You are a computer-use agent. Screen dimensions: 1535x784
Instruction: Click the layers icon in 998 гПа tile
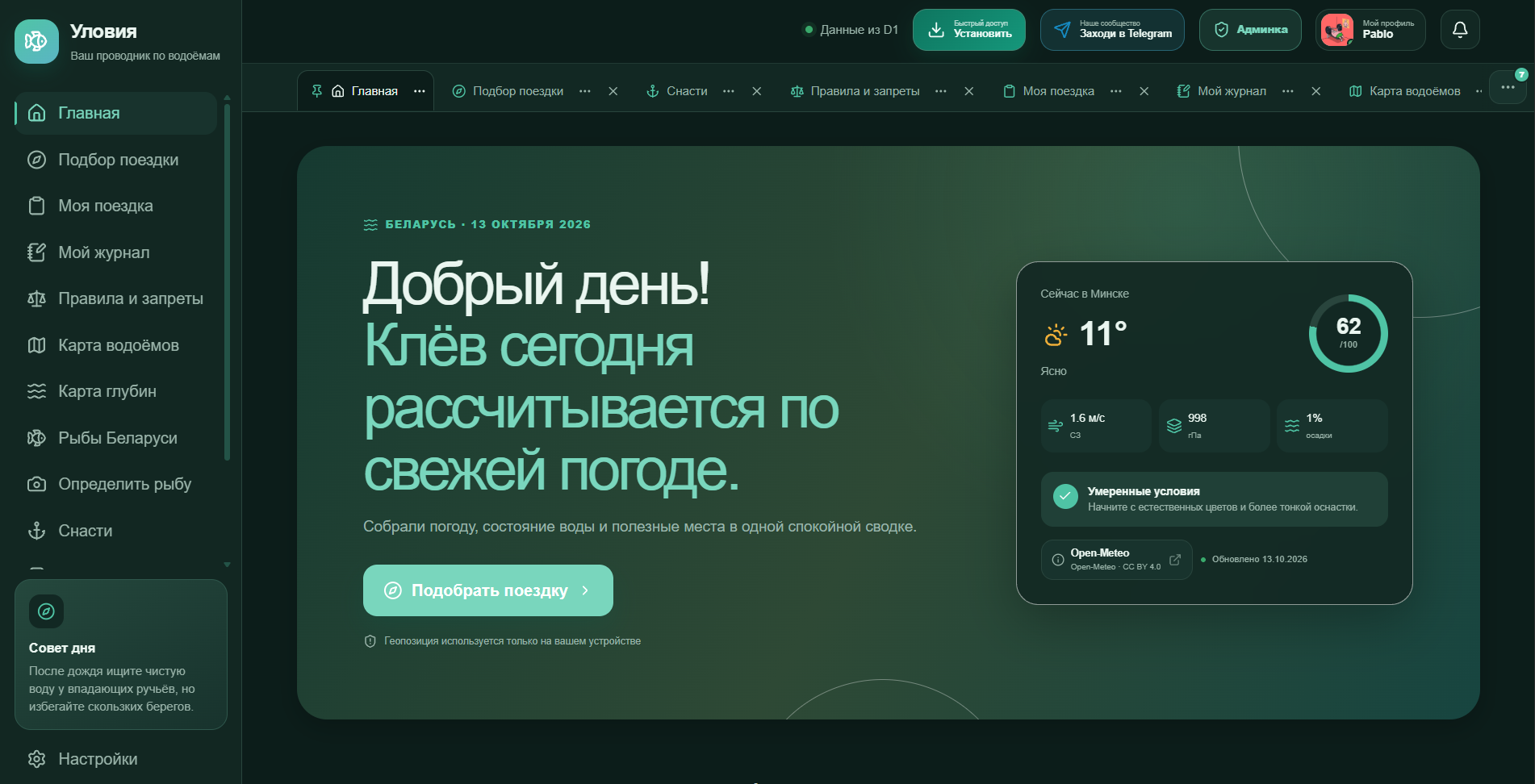click(x=1174, y=426)
